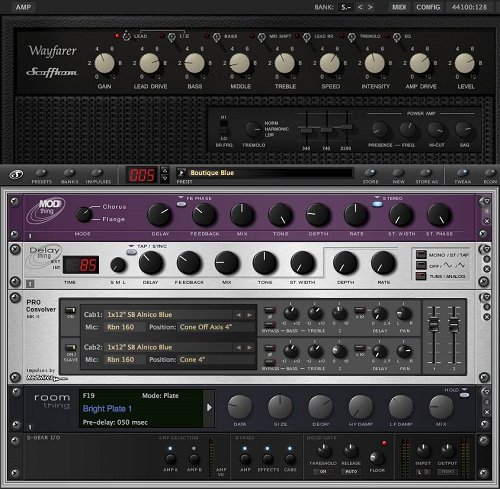Click the 340 Hz EQ slider
This screenshot has height=489, width=500.
click(x=306, y=130)
